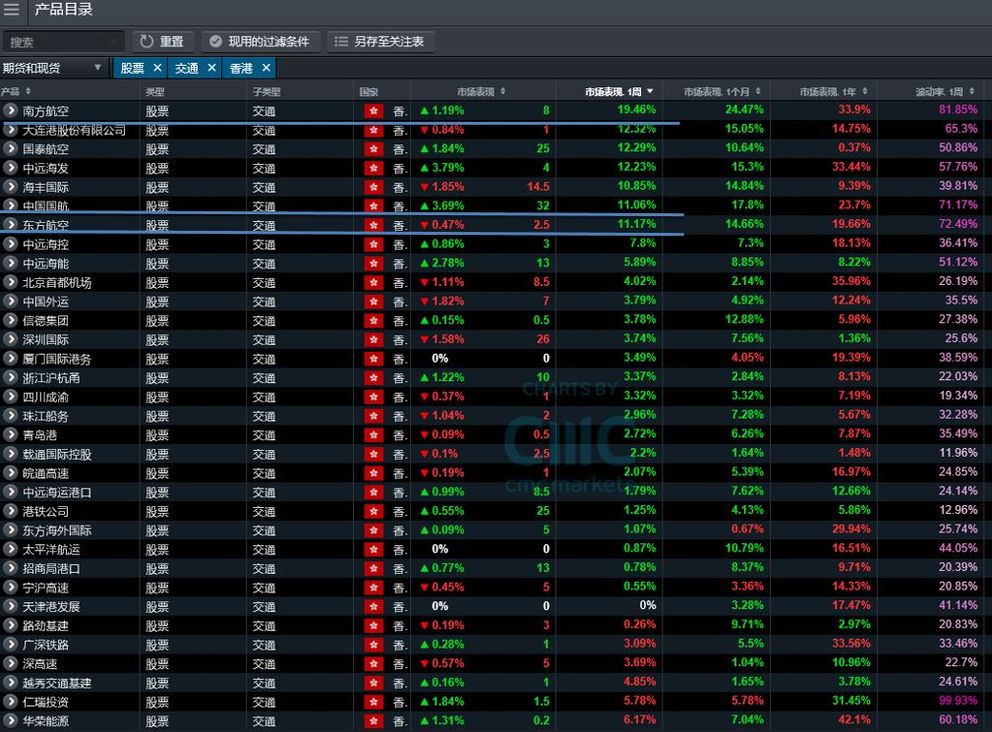Sort by 波动率 1周 column

tap(945, 92)
